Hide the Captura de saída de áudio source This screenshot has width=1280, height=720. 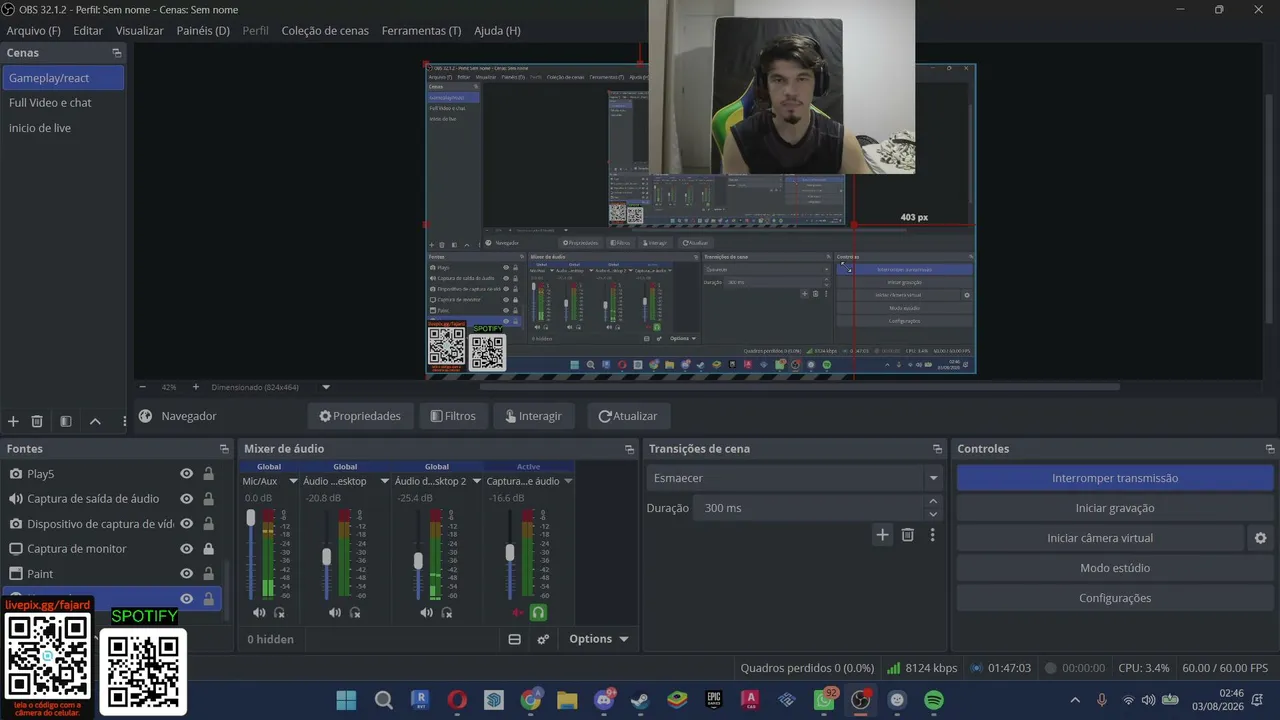point(186,499)
